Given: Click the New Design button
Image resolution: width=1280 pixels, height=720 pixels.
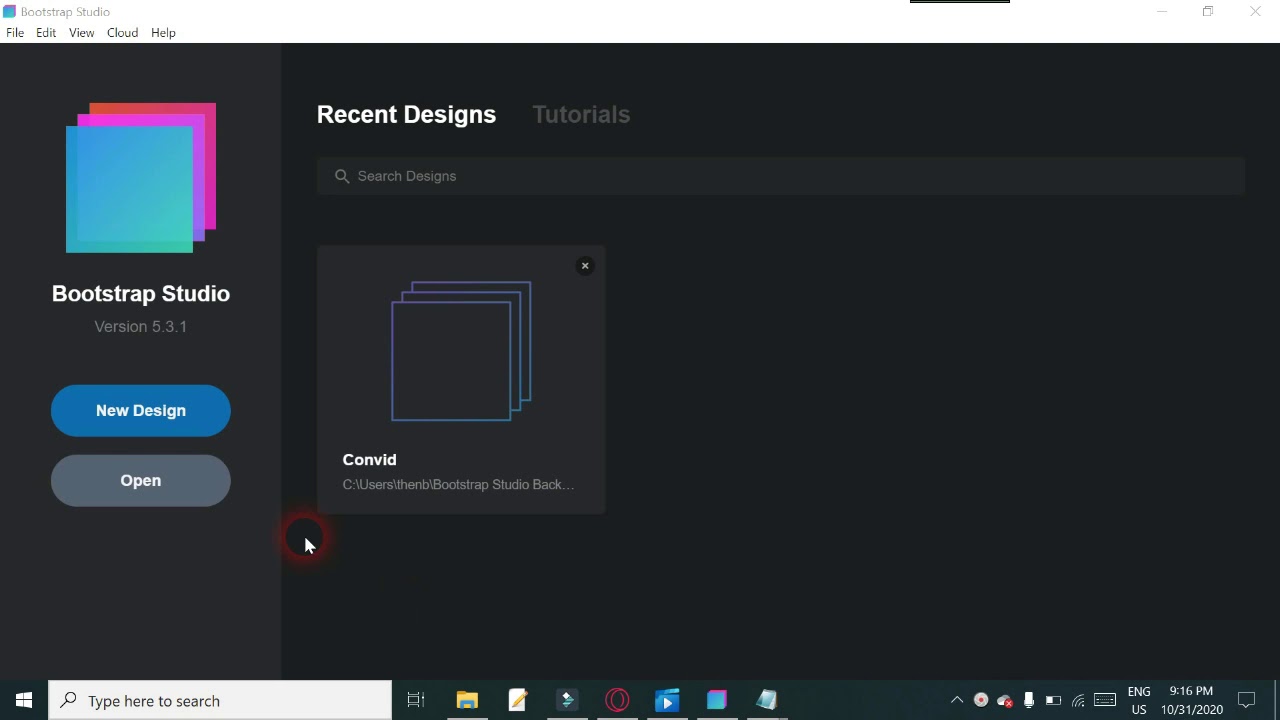Looking at the screenshot, I should [141, 411].
